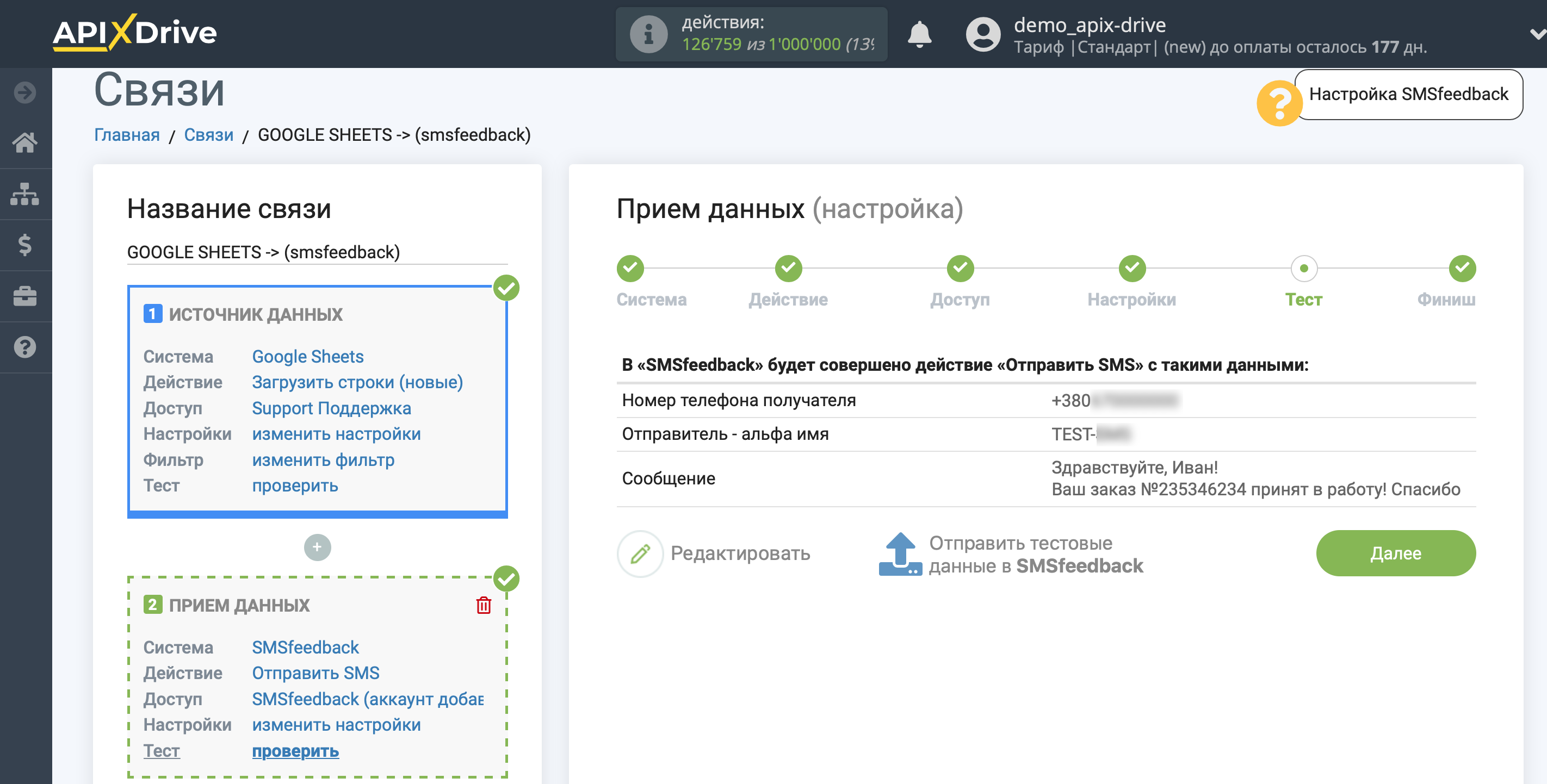This screenshot has width=1547, height=784.
Task: Click the green check on Прием данных block
Action: coord(506,578)
